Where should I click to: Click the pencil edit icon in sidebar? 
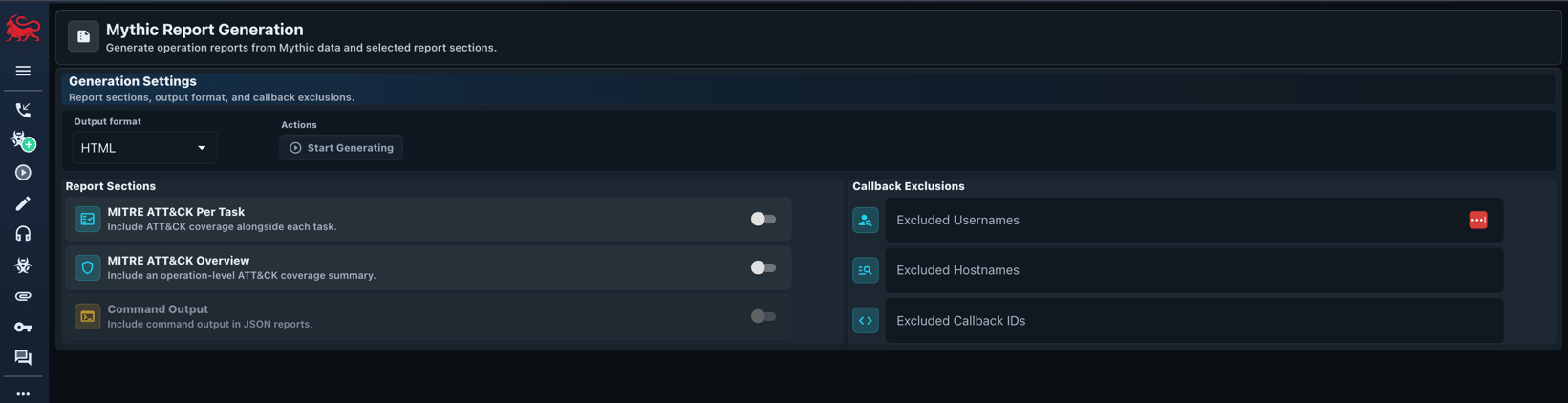[23, 203]
